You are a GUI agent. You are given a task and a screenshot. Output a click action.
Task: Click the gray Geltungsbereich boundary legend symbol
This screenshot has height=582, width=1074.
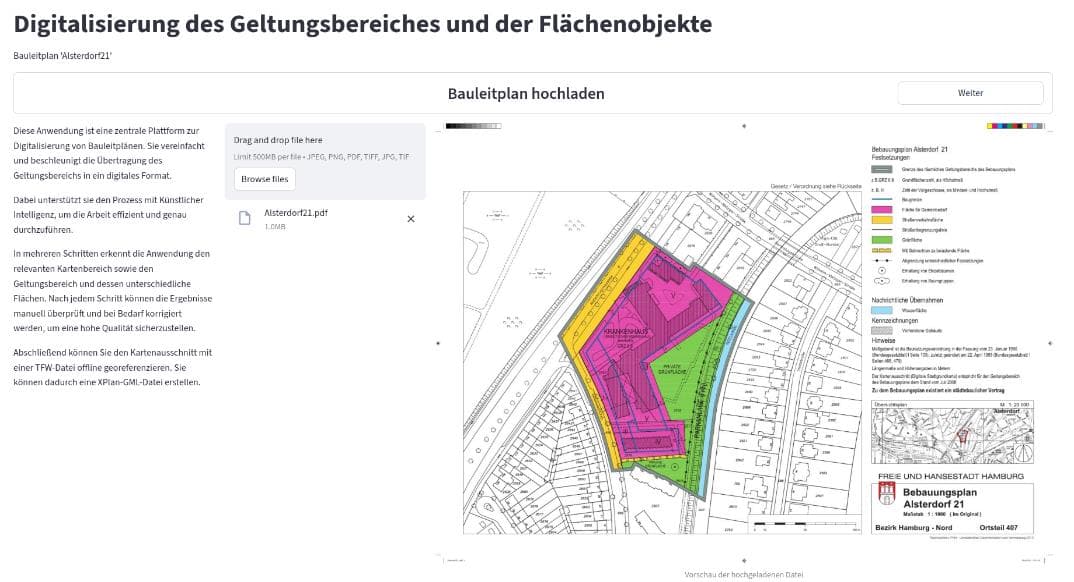click(882, 169)
